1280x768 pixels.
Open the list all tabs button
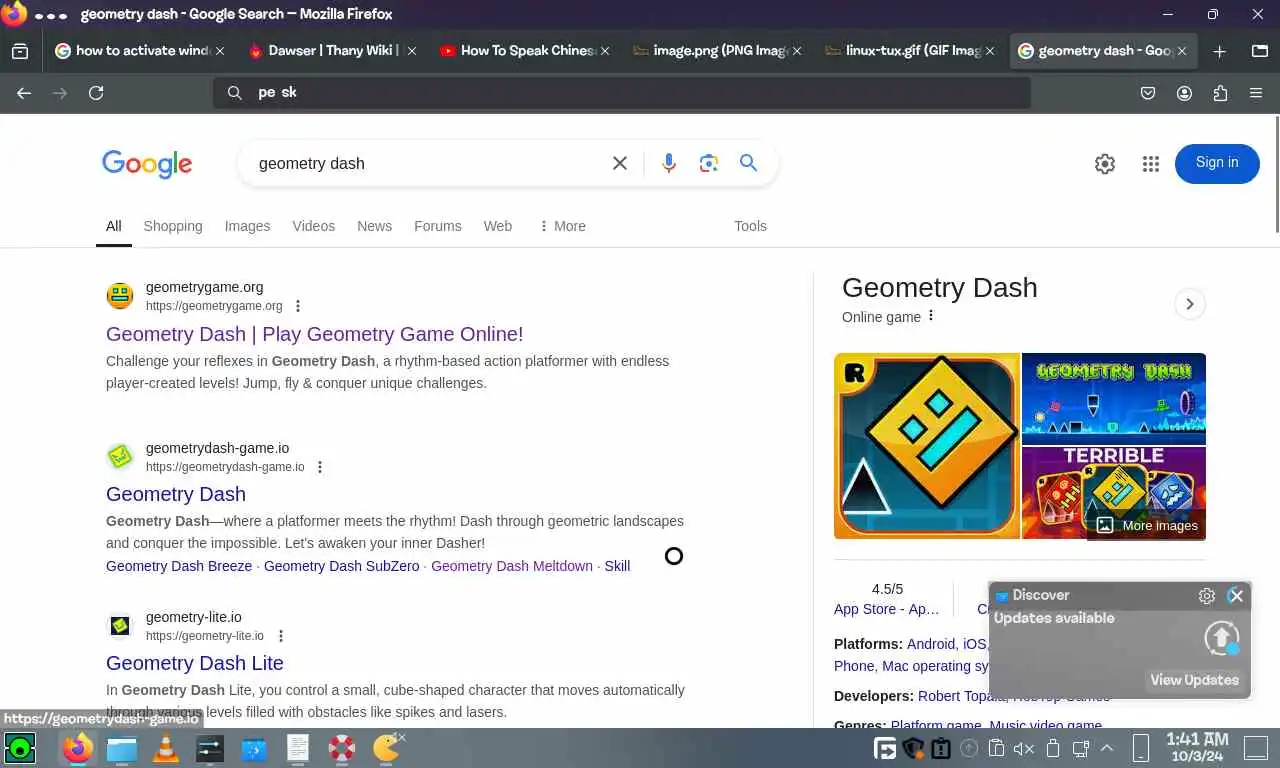(1260, 51)
